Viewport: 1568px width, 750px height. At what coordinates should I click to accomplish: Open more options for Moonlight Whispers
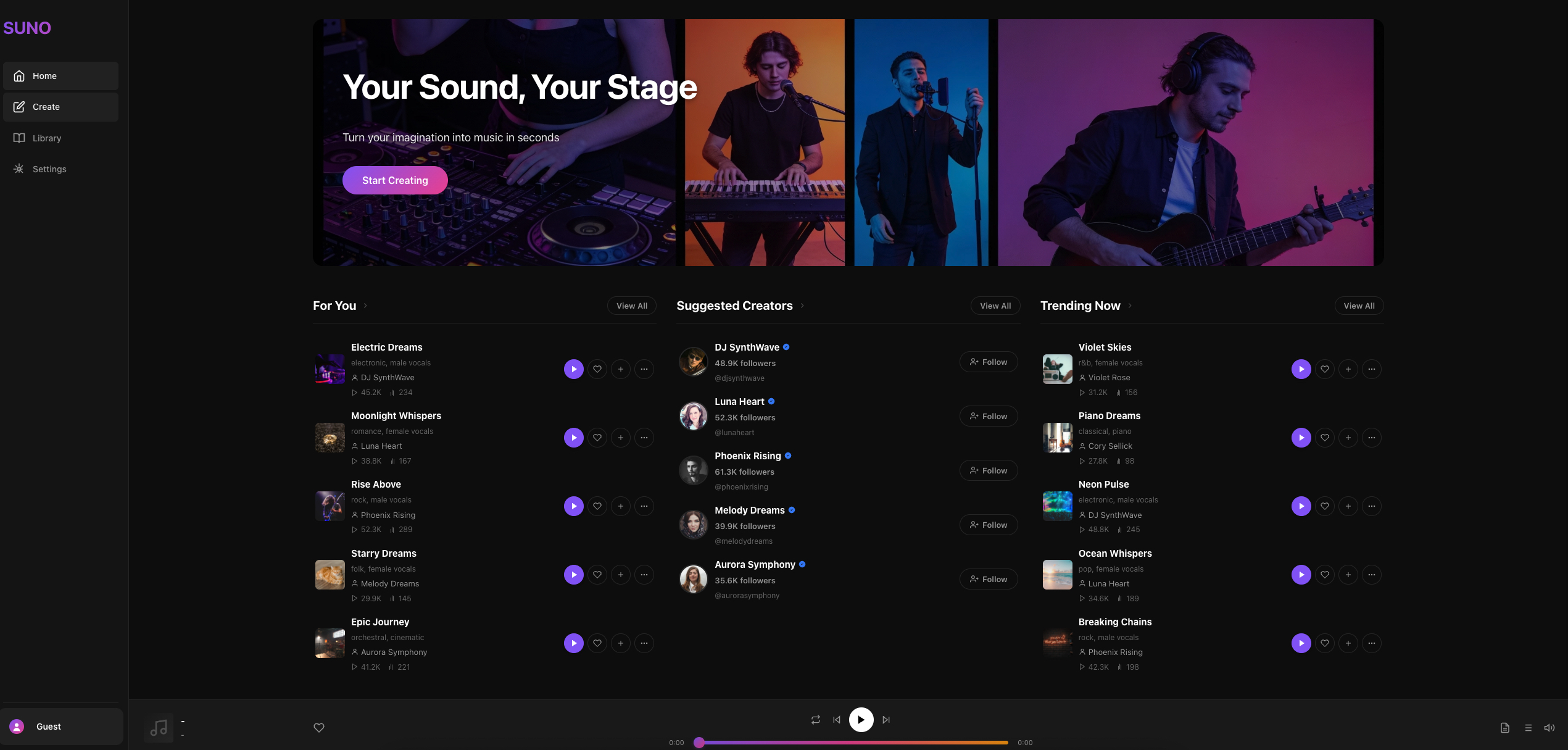644,438
